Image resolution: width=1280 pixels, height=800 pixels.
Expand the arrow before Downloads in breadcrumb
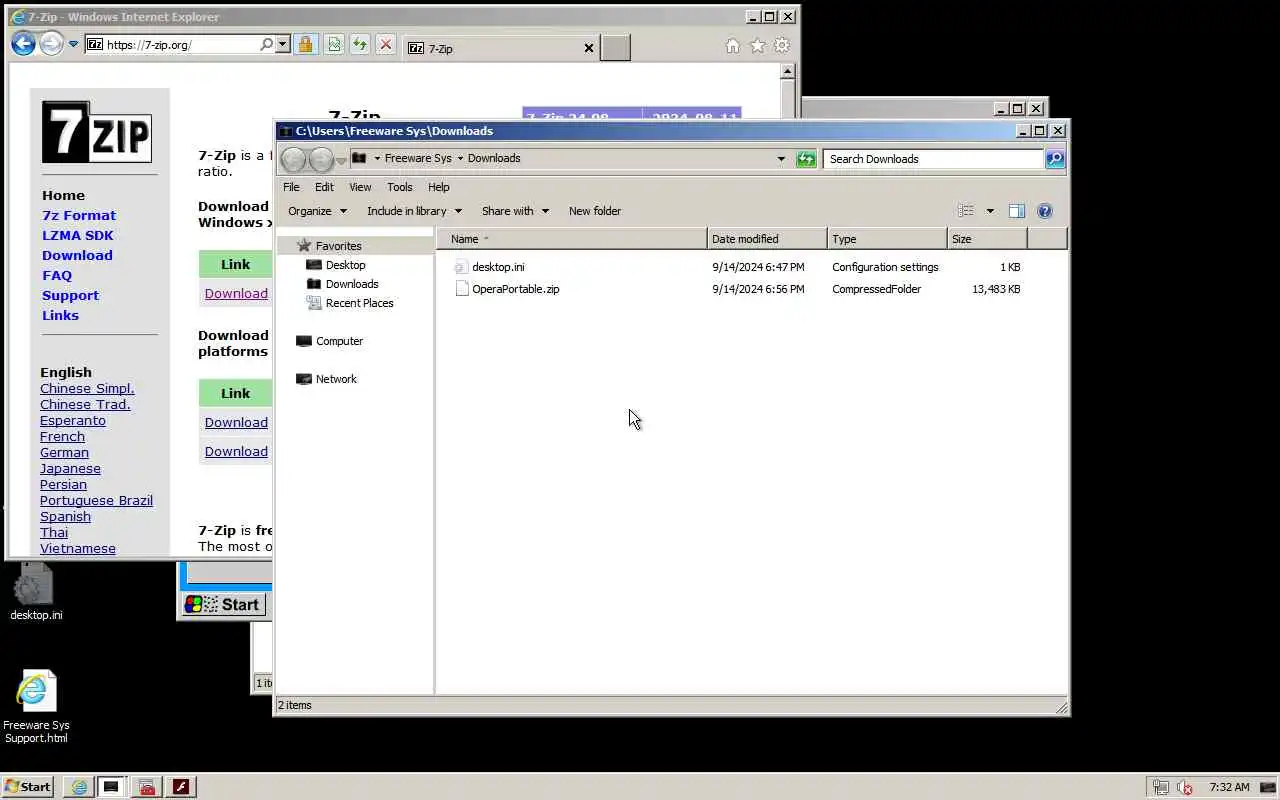tap(460, 158)
